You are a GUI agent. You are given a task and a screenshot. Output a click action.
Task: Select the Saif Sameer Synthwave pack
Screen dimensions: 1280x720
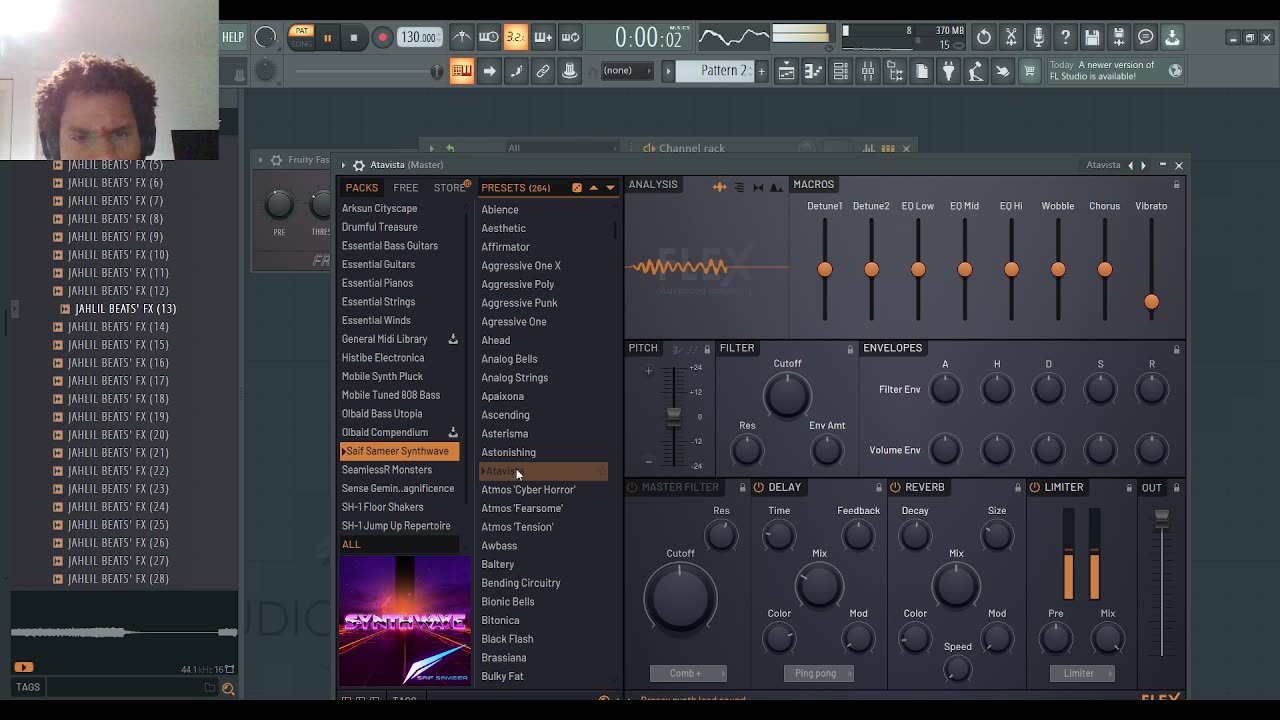(x=399, y=451)
